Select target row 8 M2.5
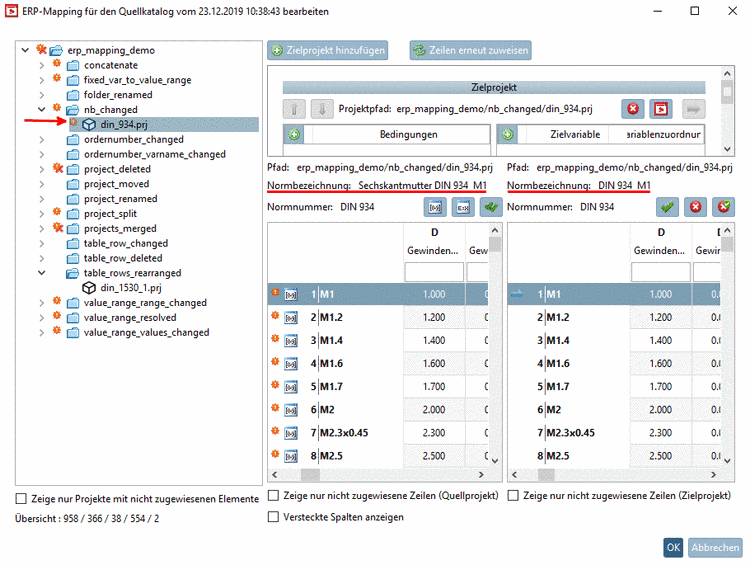750x565 pixels. [614, 456]
